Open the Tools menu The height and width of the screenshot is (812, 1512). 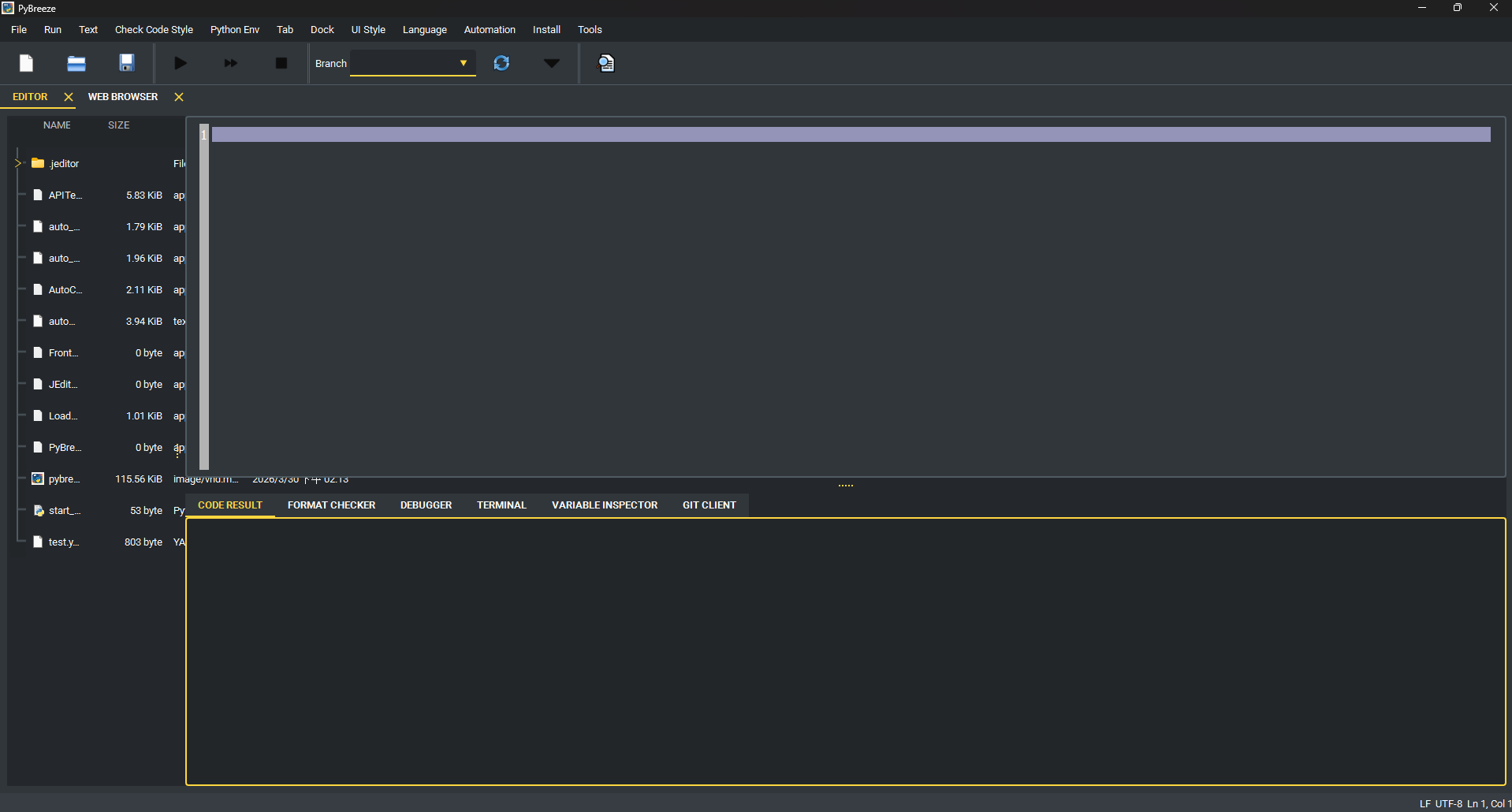pos(590,30)
